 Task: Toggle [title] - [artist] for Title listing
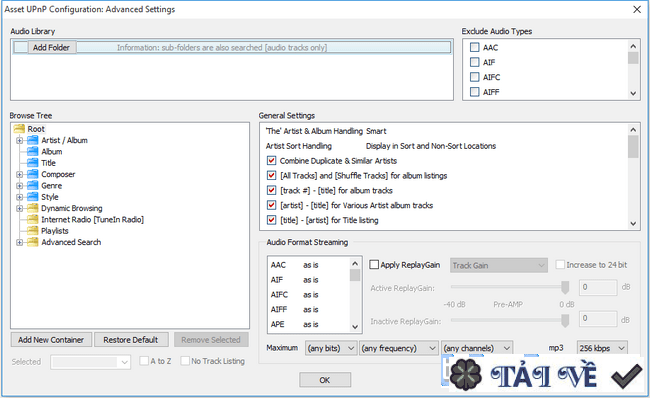click(272, 220)
